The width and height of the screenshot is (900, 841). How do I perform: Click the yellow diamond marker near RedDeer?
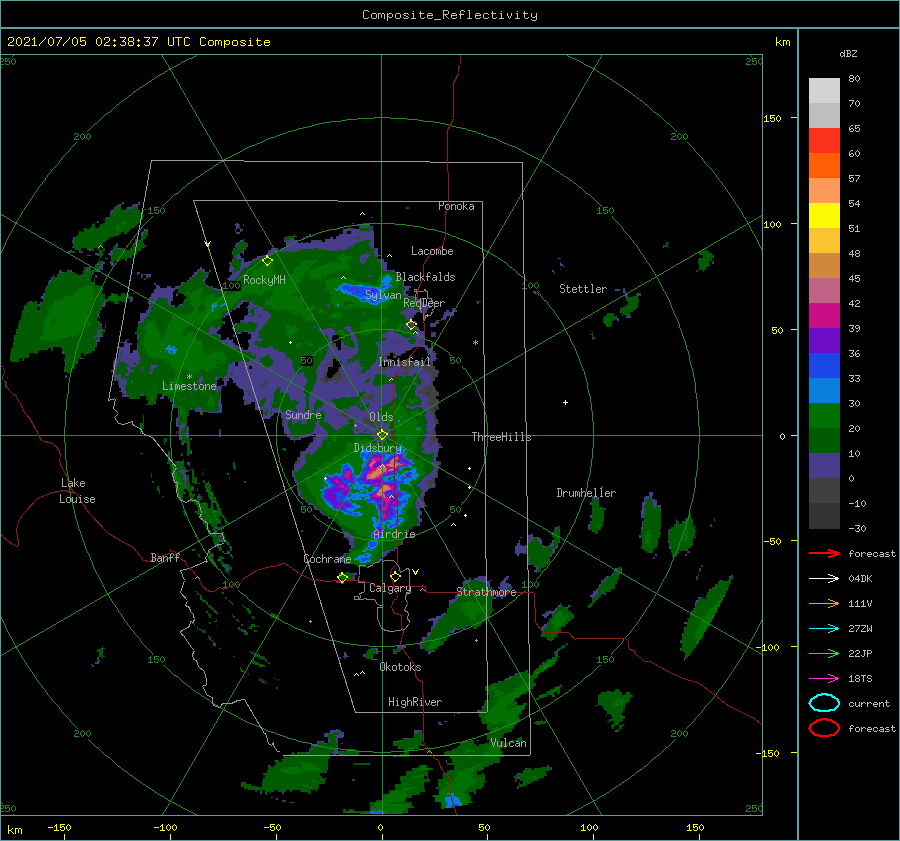pyautogui.click(x=411, y=325)
